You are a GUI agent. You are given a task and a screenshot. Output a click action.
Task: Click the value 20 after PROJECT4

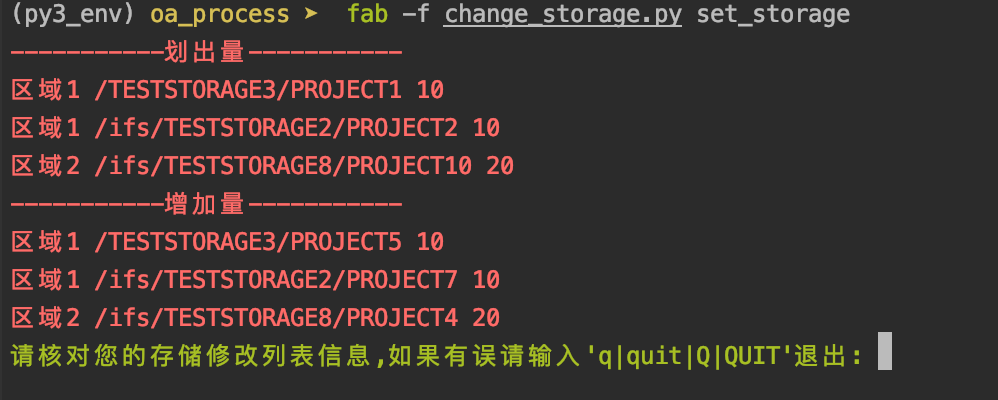pyautogui.click(x=486, y=318)
